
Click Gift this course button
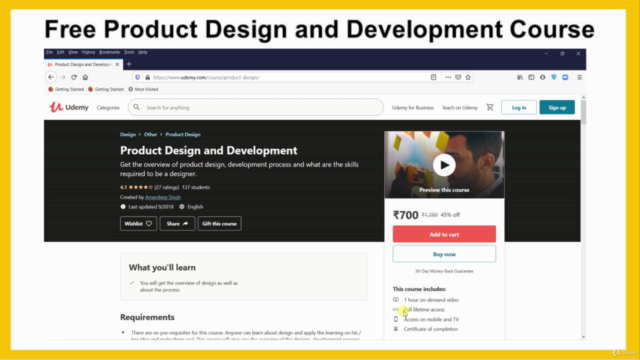[220, 224]
